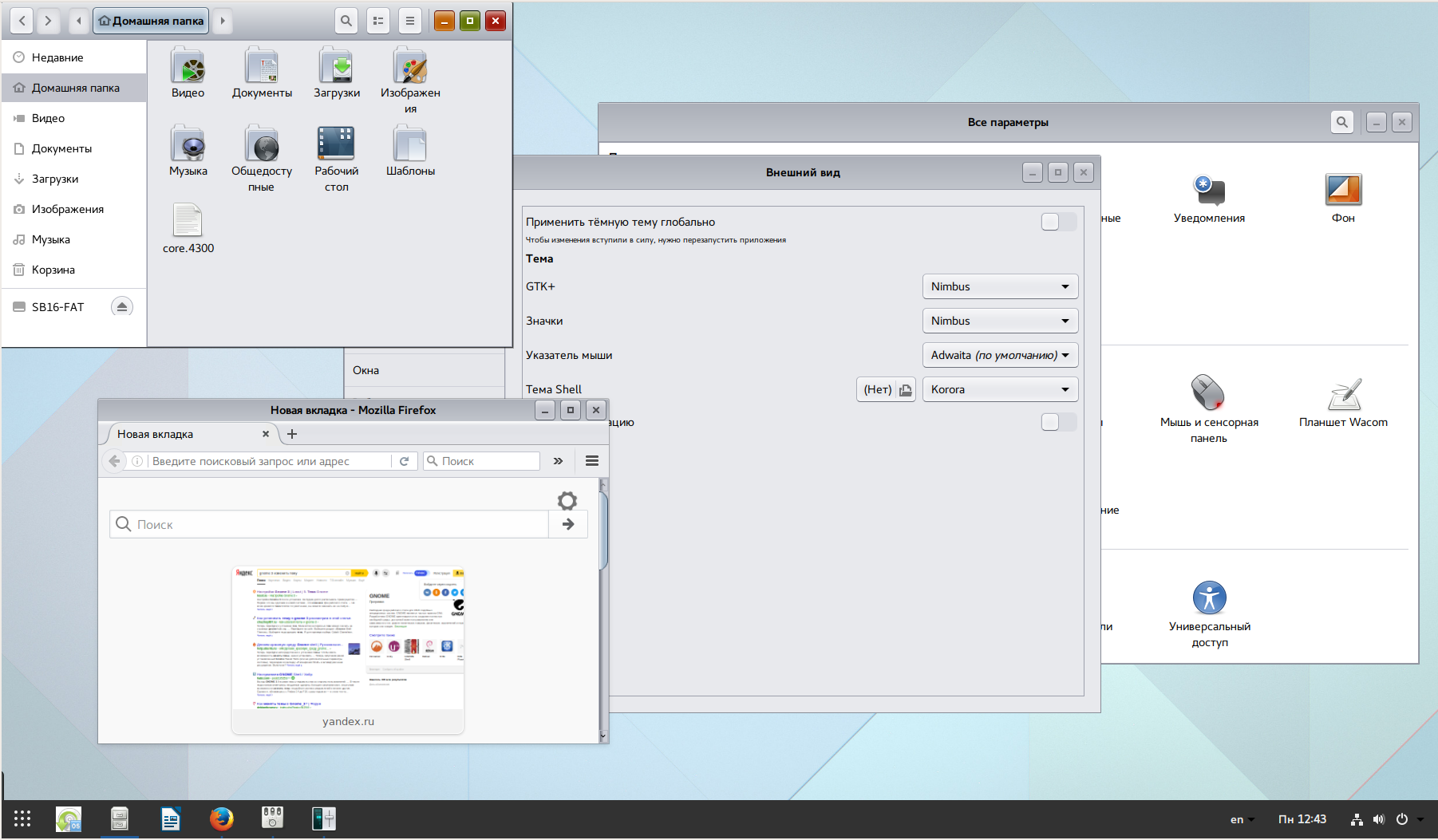Launch Firefox from the taskbar

pos(221,818)
